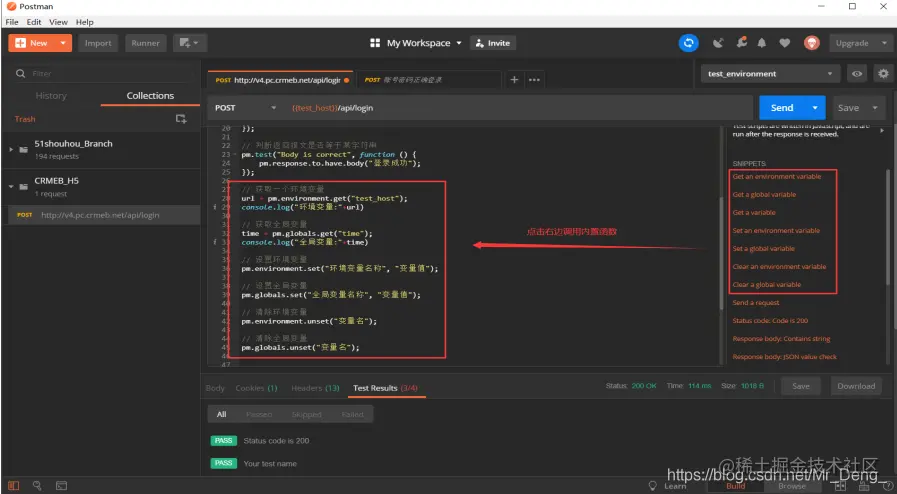
Task: Click the blue sync status icon
Action: tap(689, 43)
